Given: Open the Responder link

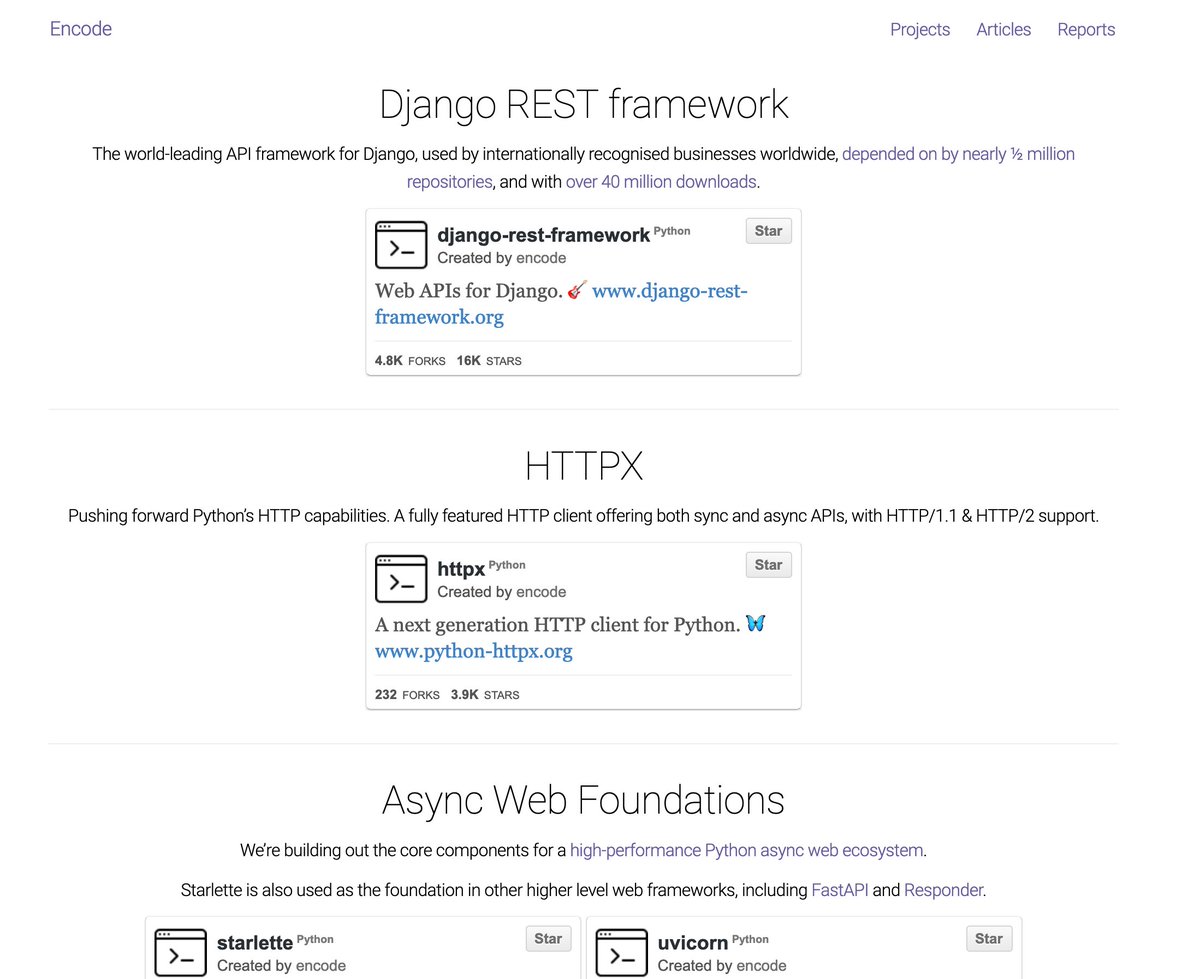Looking at the screenshot, I should pyautogui.click(x=944, y=890).
